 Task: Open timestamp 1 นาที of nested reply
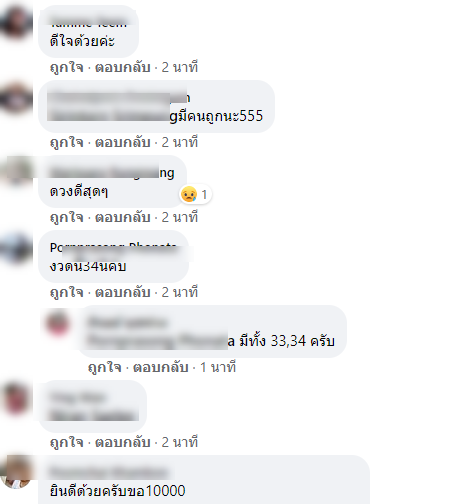click(x=218, y=367)
